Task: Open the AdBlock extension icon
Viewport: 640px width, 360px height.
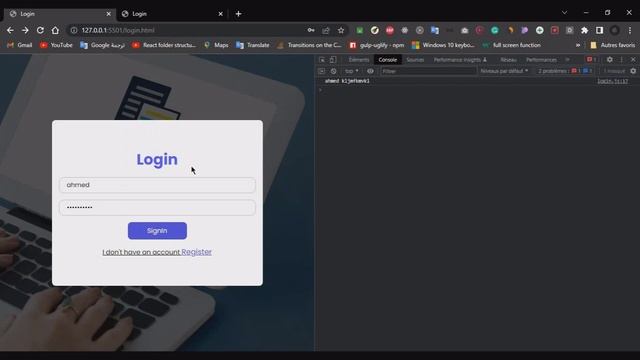Action: pos(390,30)
